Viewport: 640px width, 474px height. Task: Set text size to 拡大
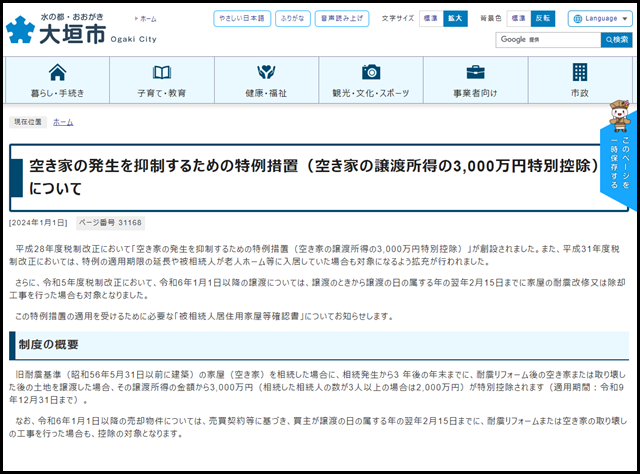(x=455, y=18)
